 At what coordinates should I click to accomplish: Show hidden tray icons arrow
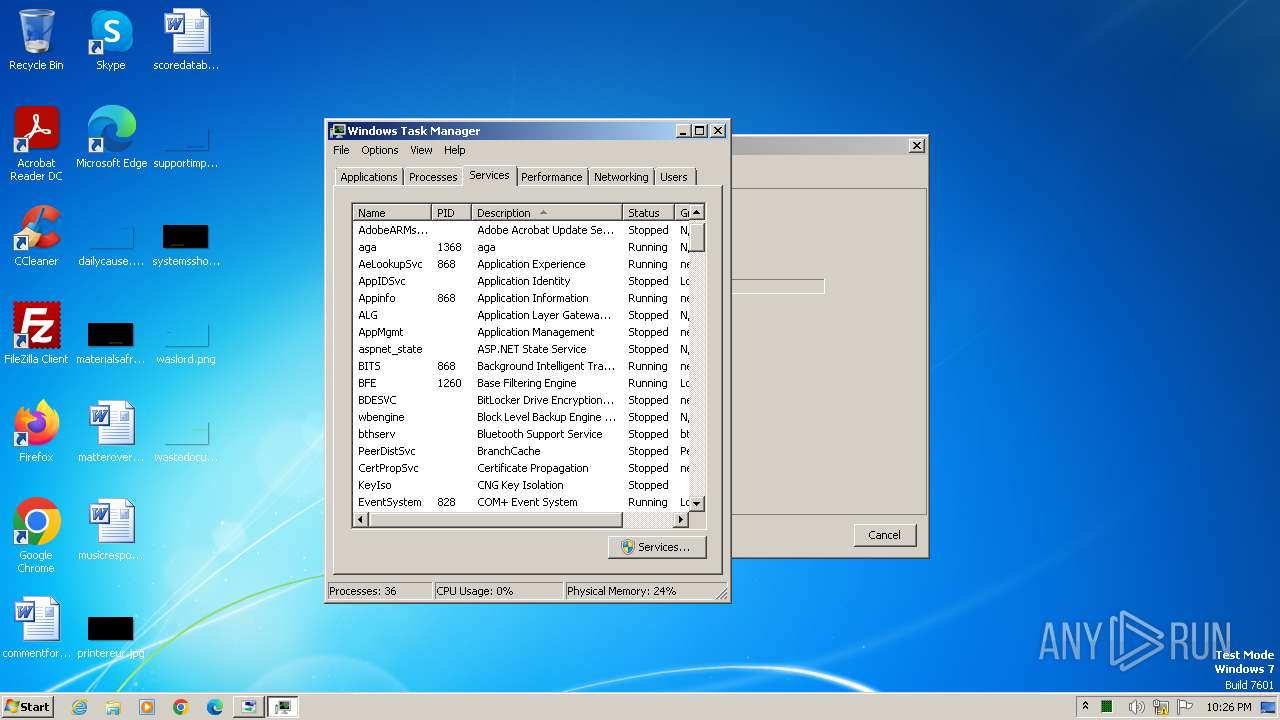tap(1085, 706)
